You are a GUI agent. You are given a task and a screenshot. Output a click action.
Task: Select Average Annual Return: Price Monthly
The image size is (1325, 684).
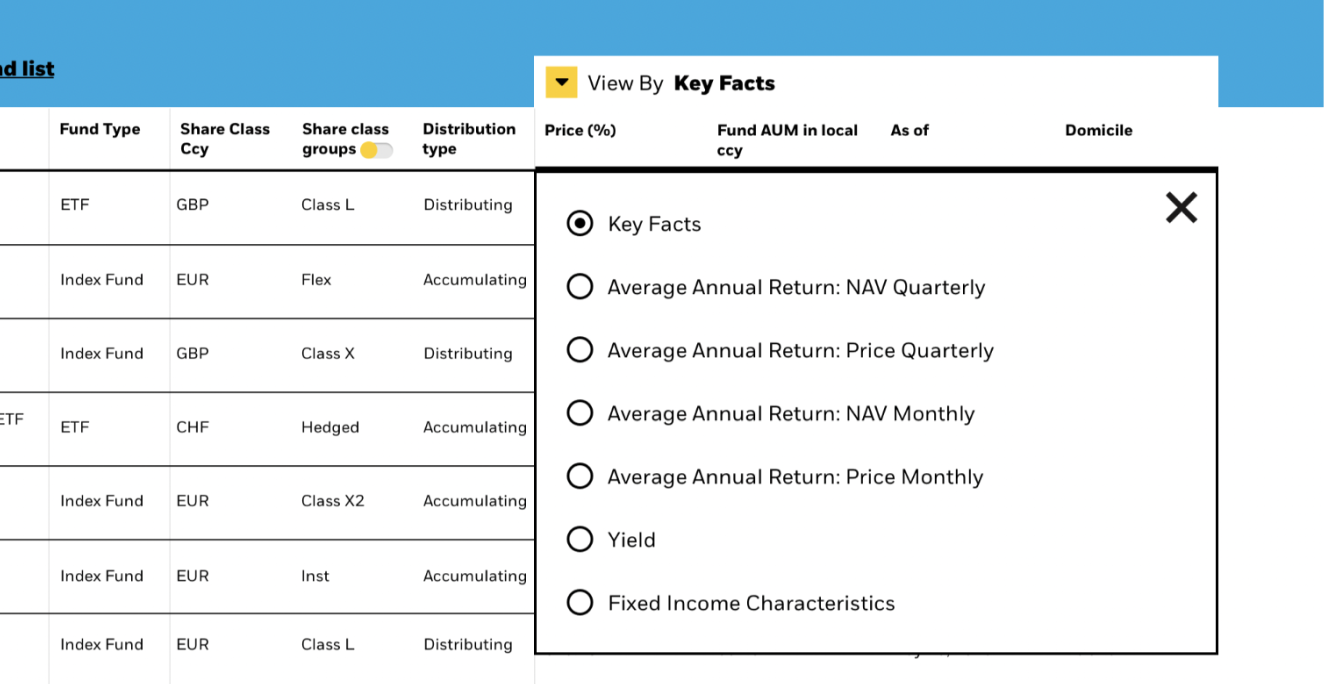(580, 476)
